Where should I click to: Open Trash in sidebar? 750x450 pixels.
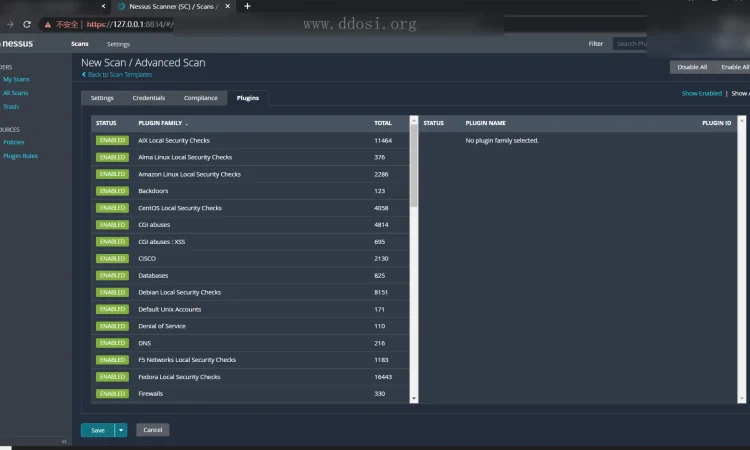(11, 107)
